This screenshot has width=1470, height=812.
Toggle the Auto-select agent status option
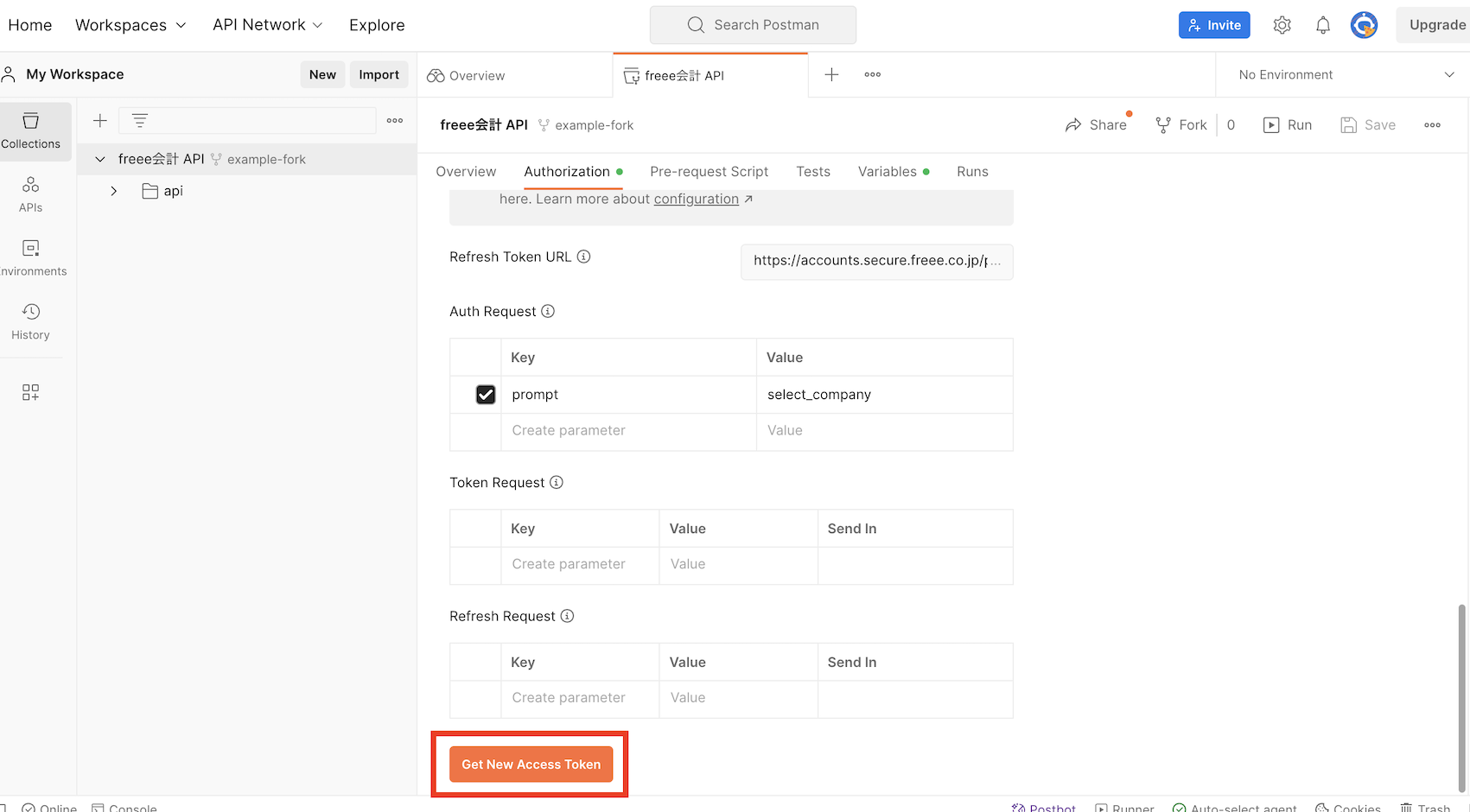[1234, 807]
